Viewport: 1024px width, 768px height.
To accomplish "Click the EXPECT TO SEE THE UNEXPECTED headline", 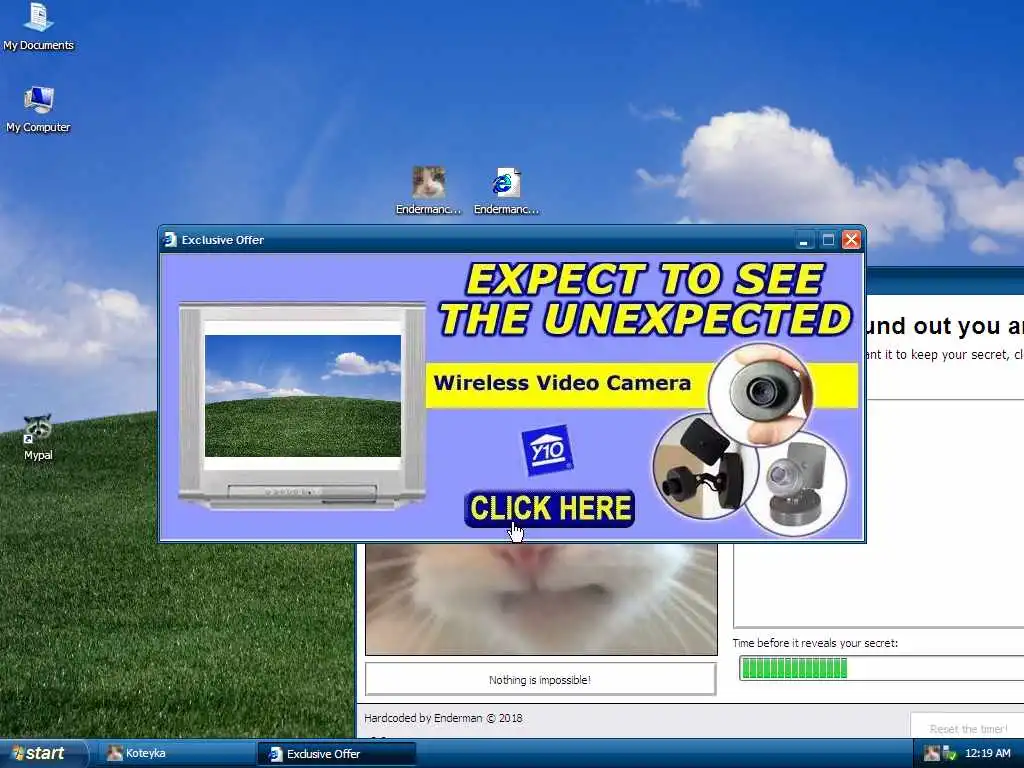I will pos(645,299).
